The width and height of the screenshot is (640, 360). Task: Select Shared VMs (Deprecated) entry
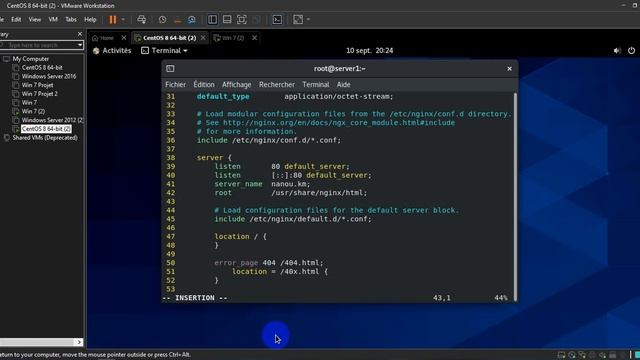[x=45, y=138]
